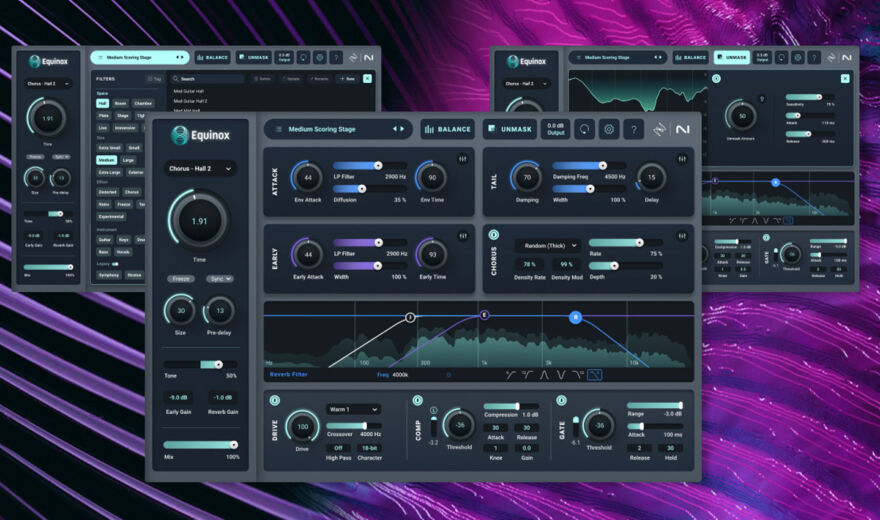Screen dimensions: 880x520
Task: Click the Save button in preset browser
Action: [x=347, y=78]
